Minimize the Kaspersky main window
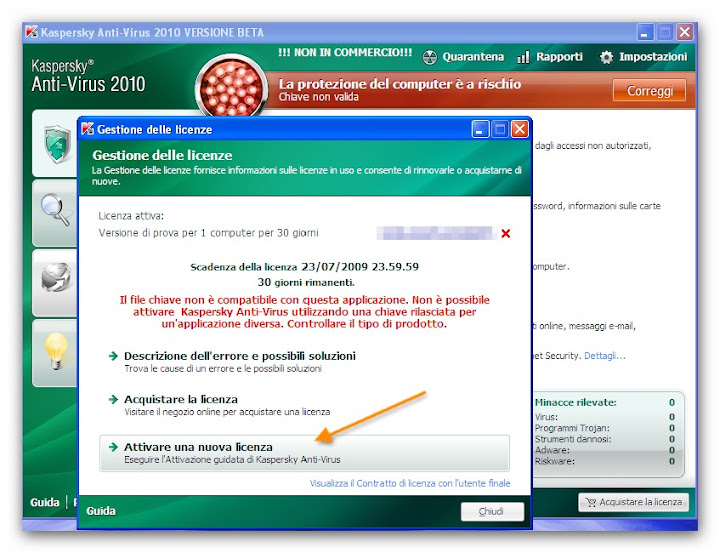The height and width of the screenshot is (553, 720). pyautogui.click(x=645, y=33)
